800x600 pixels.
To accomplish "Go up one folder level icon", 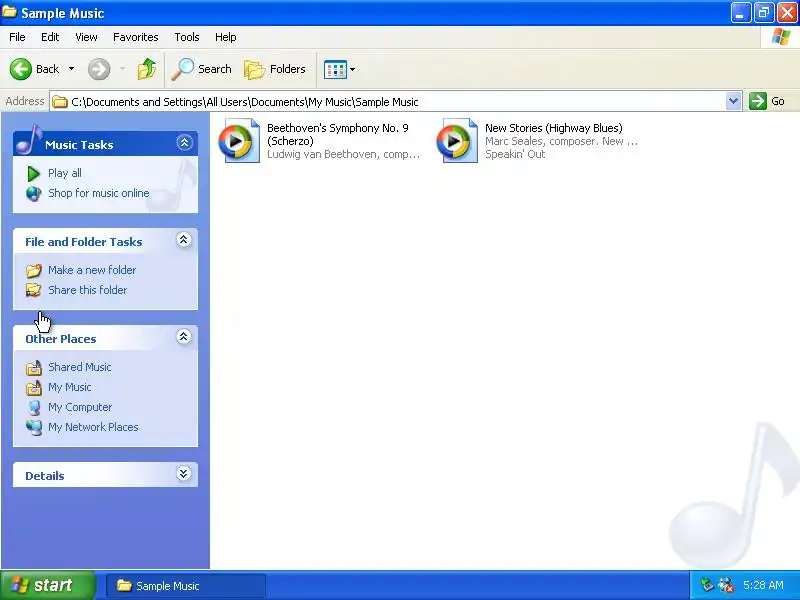I will pyautogui.click(x=147, y=69).
